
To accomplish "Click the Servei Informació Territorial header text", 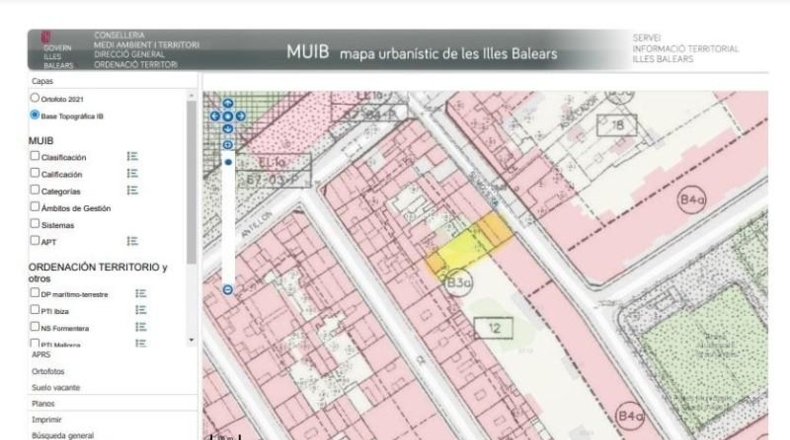I will tap(685, 49).
